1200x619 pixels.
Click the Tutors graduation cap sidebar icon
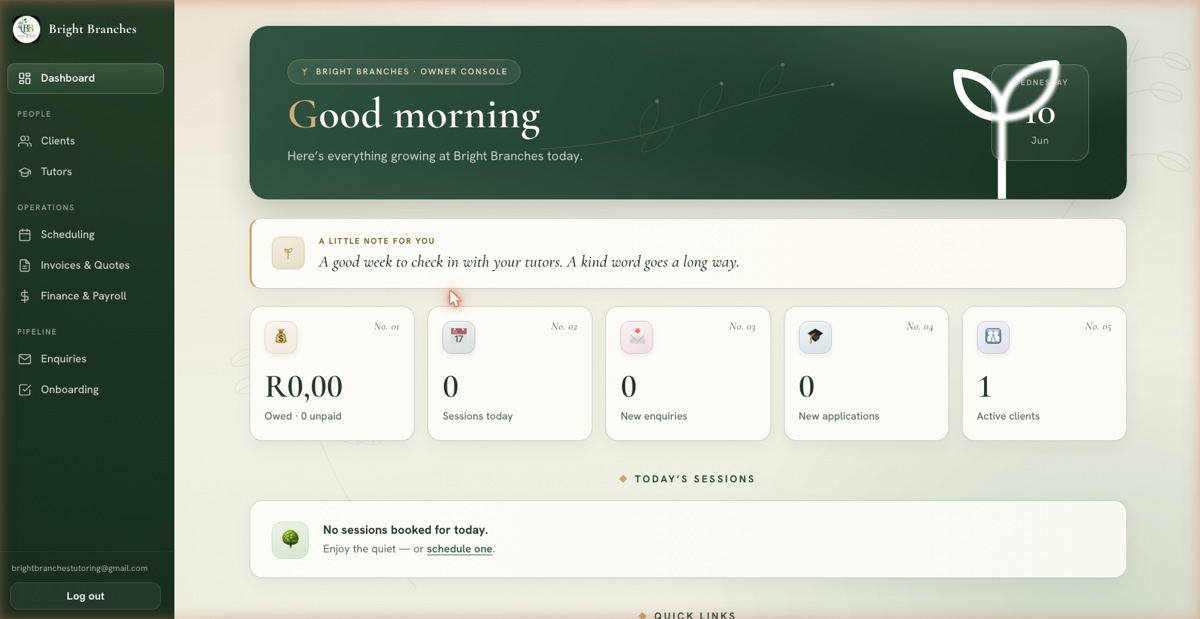25,172
